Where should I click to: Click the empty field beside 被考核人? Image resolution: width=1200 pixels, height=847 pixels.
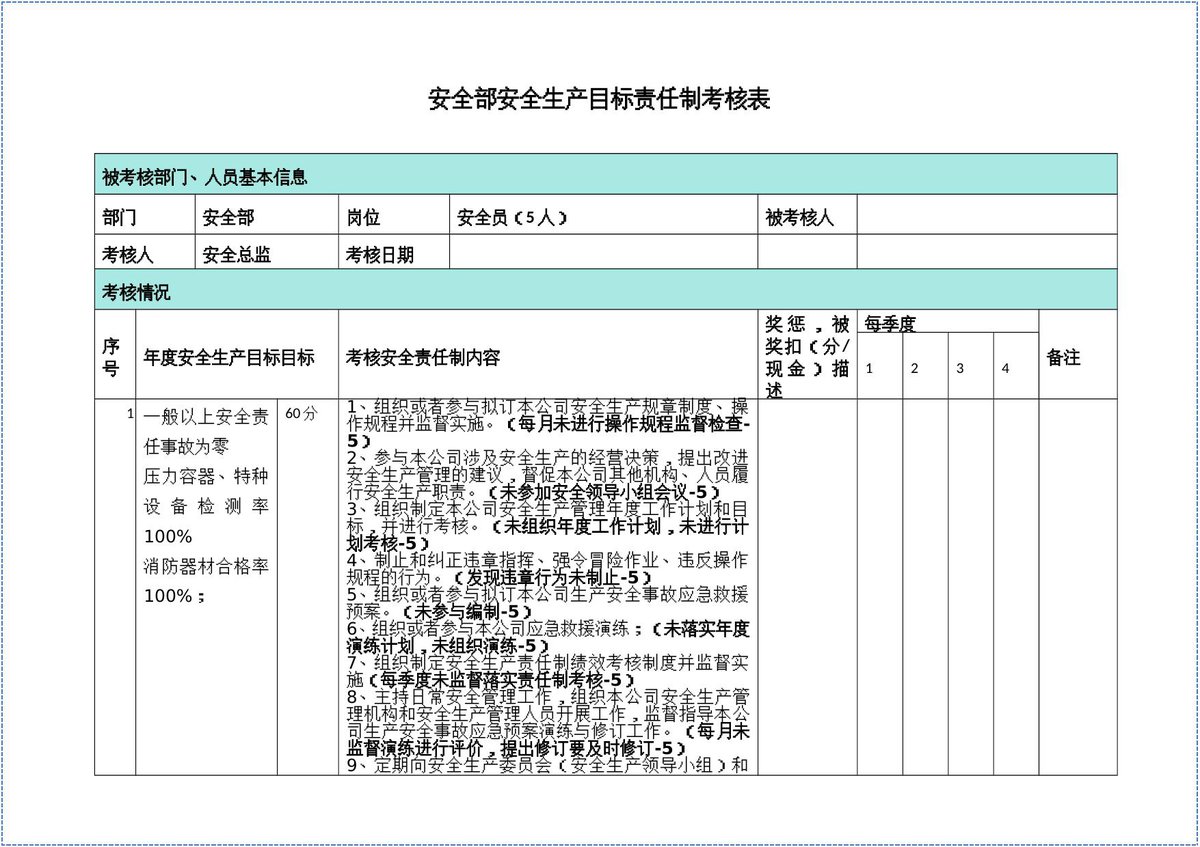click(987, 215)
